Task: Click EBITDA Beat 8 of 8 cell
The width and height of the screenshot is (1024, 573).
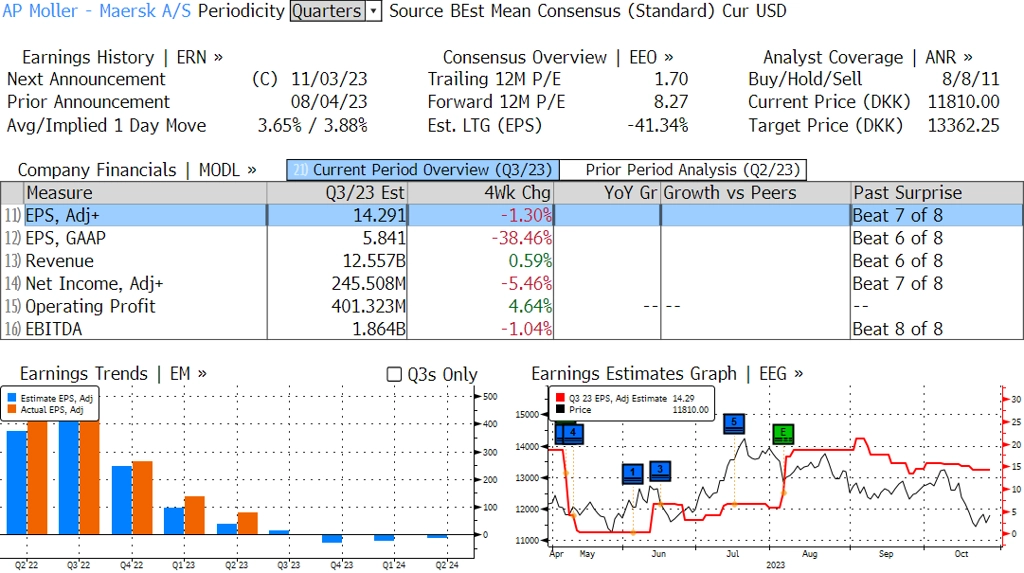Action: coord(937,329)
